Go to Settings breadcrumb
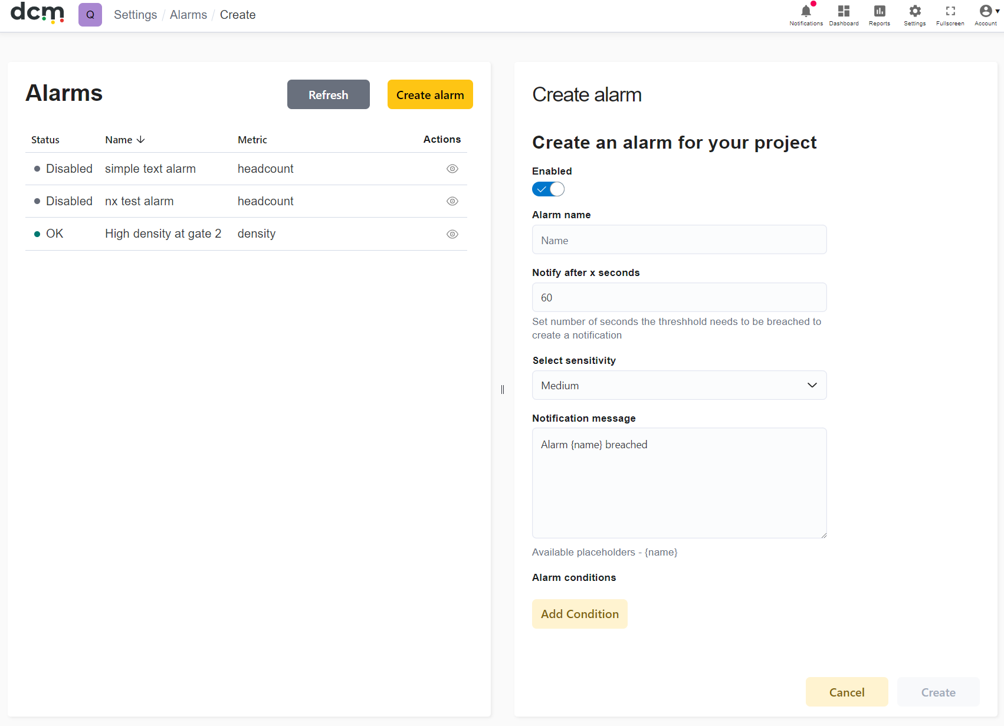 coord(135,15)
